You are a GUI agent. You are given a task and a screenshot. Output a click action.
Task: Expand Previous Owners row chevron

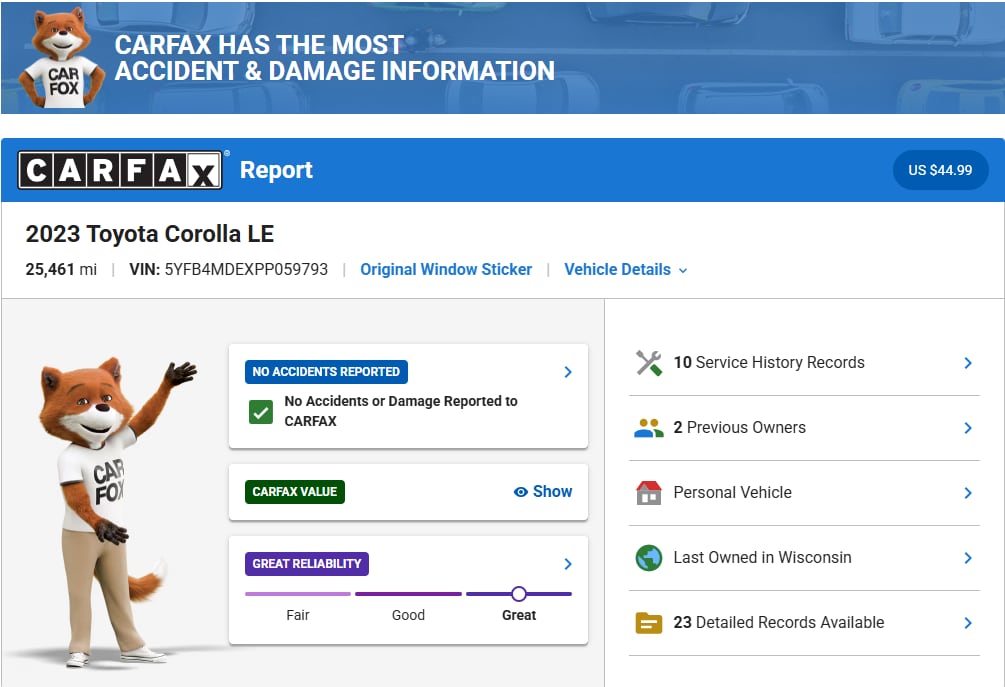[x=968, y=428]
